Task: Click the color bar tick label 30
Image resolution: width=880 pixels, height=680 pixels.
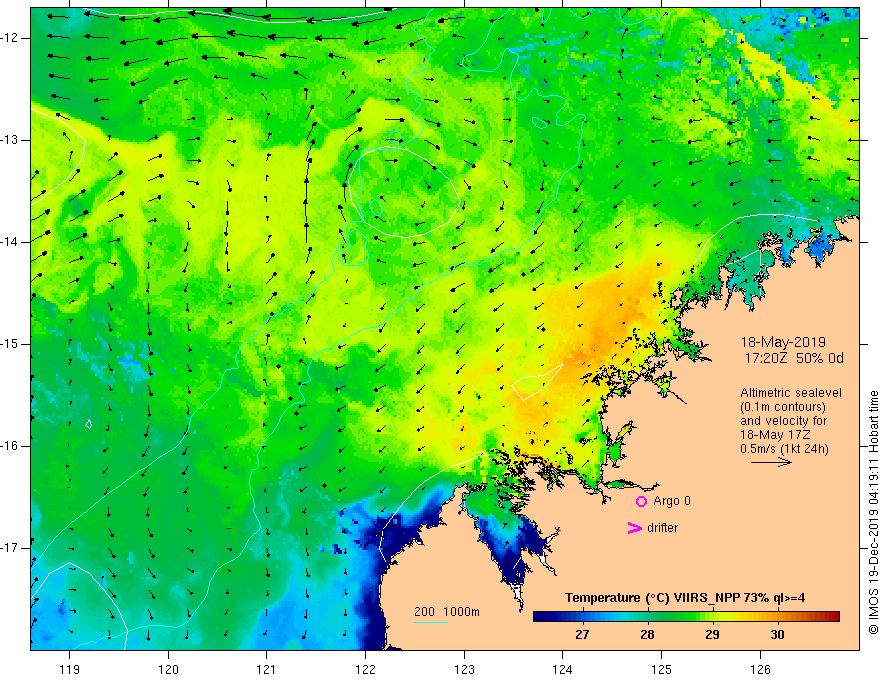Action: [x=777, y=635]
